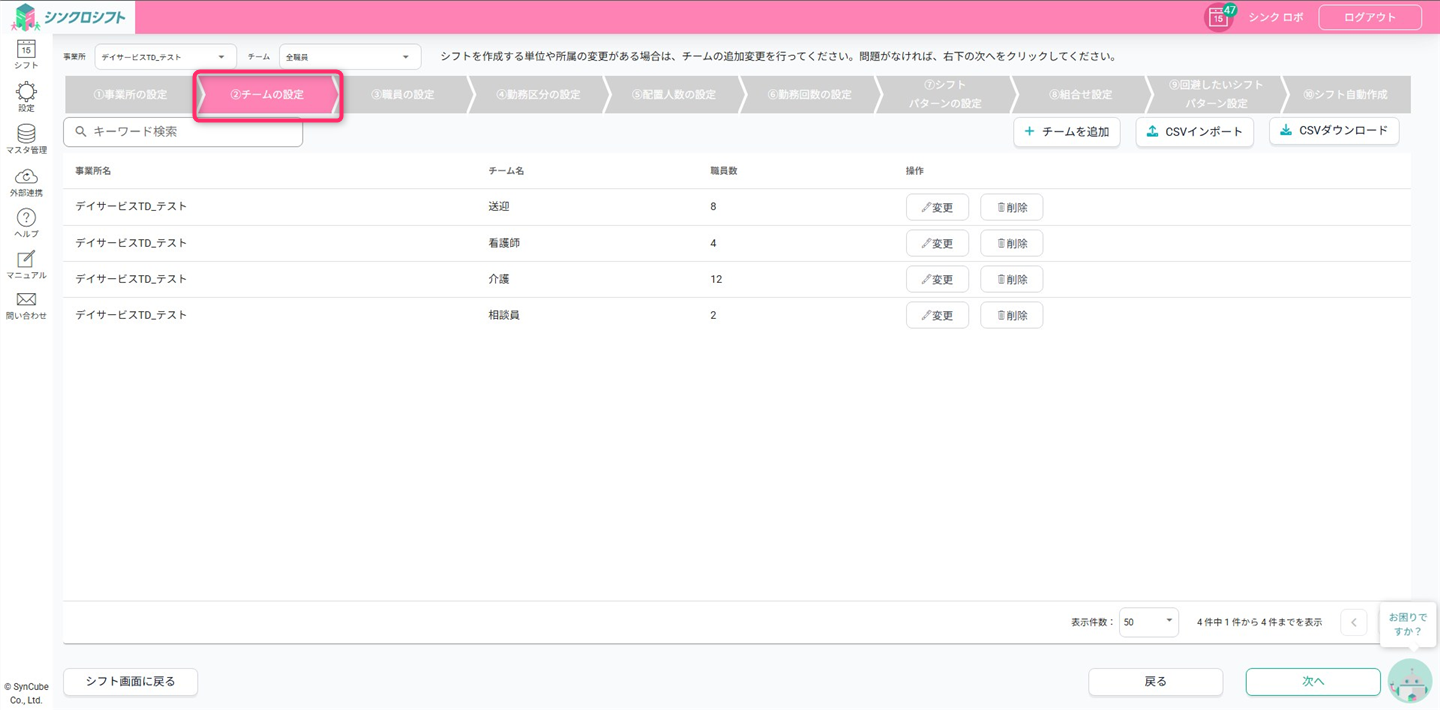The height and width of the screenshot is (710, 1440).
Task: Click the チームを追加 button
Action: tap(1067, 132)
